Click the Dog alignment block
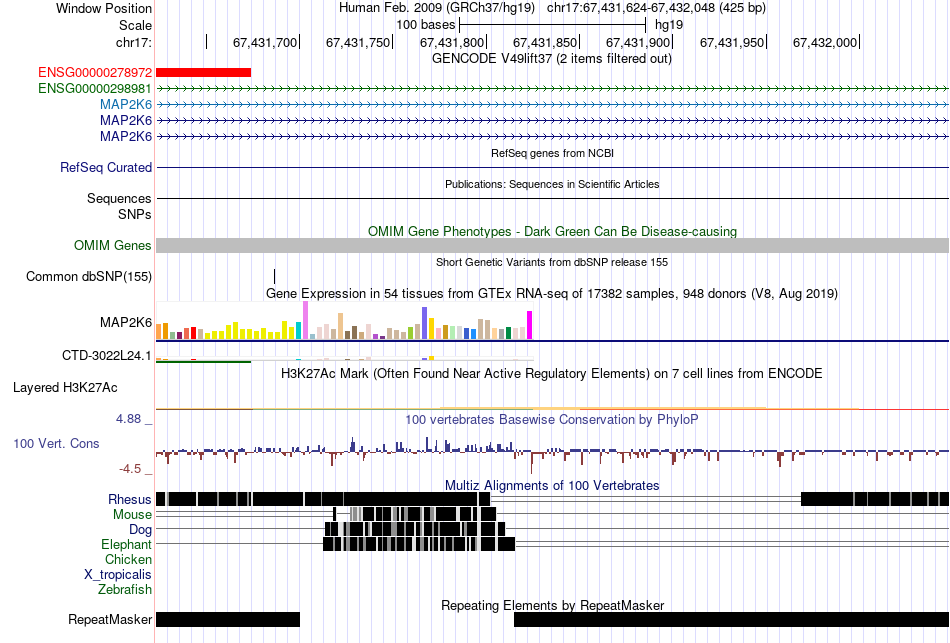Viewport: 950px width, 643px height. (415, 529)
